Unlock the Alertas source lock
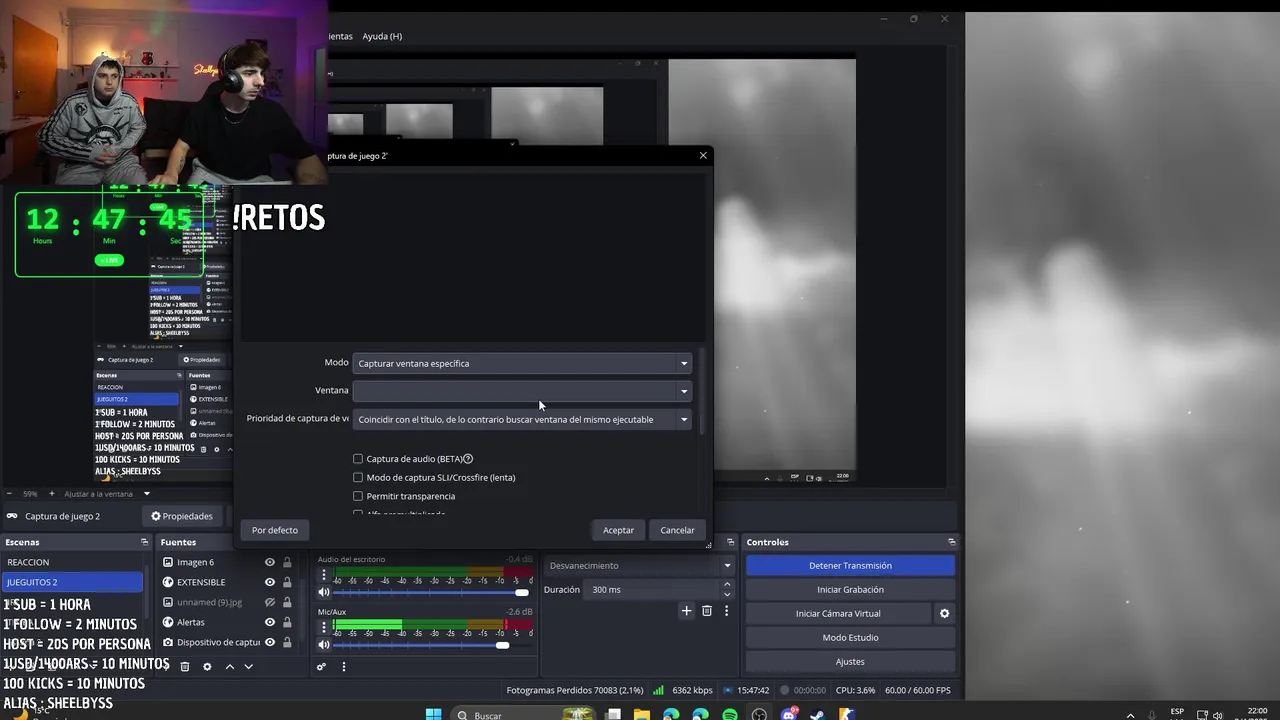The width and height of the screenshot is (1280, 720). (287, 622)
